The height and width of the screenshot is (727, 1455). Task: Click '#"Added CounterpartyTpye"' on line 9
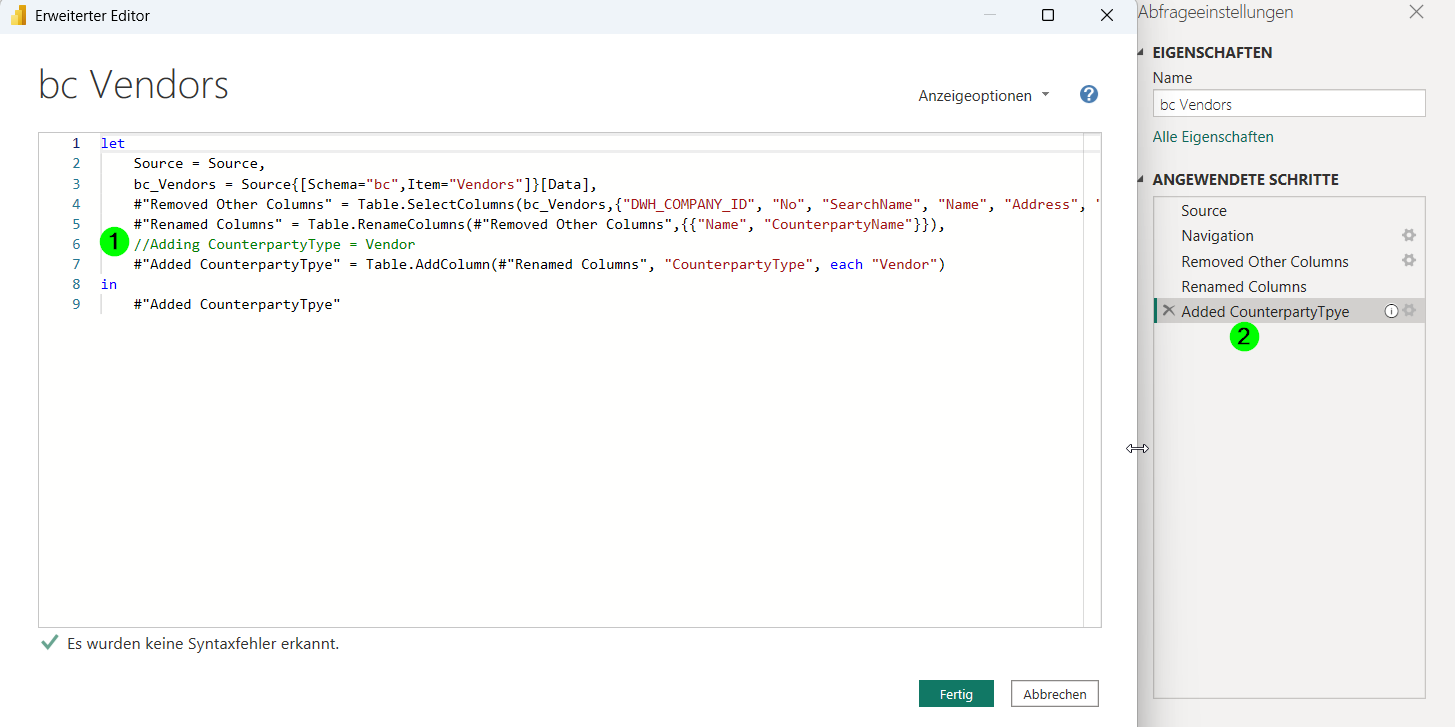[237, 304]
